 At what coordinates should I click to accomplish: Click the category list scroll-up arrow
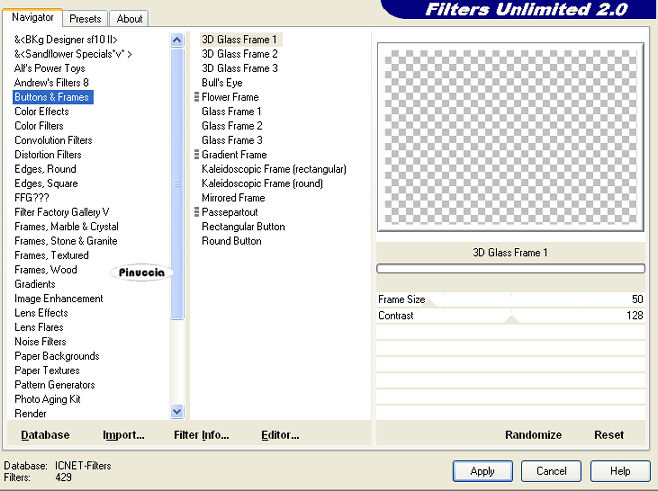pos(177,40)
